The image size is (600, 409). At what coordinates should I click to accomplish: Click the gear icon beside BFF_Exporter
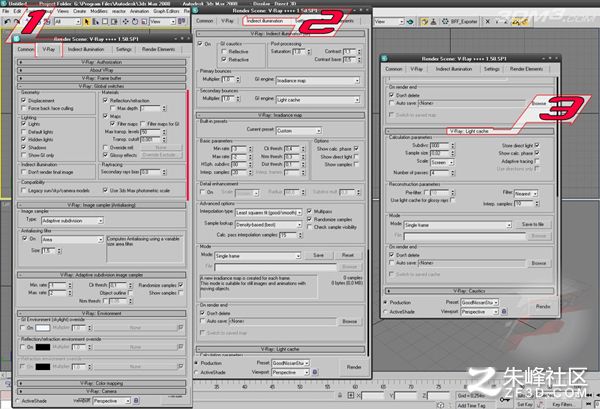click(x=445, y=22)
